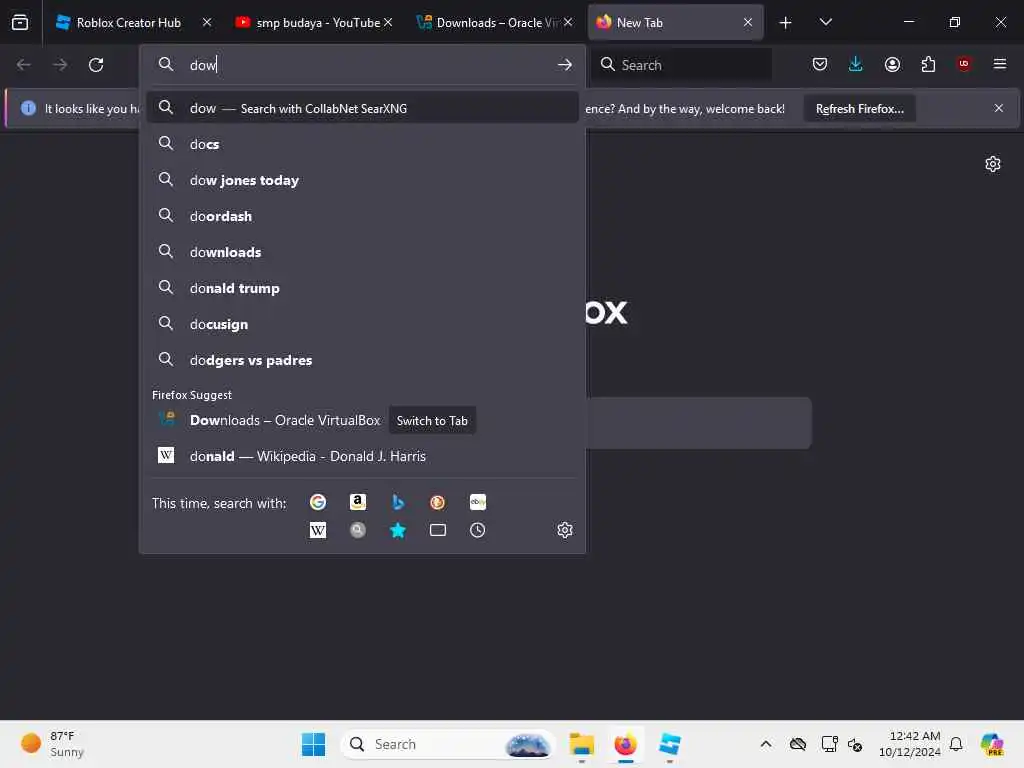Select 'dow — Search with CollabNet SearXNG'
The width and height of the screenshot is (1024, 768).
(362, 108)
